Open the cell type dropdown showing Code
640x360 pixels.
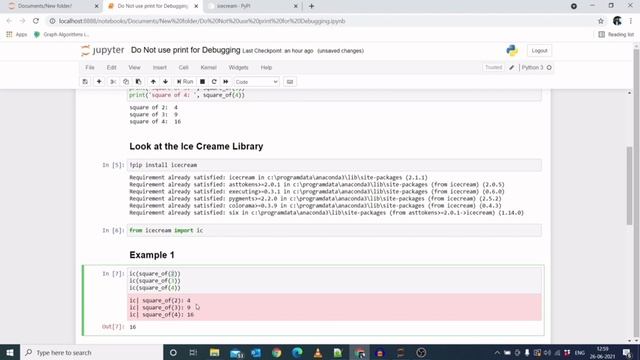tap(256, 82)
